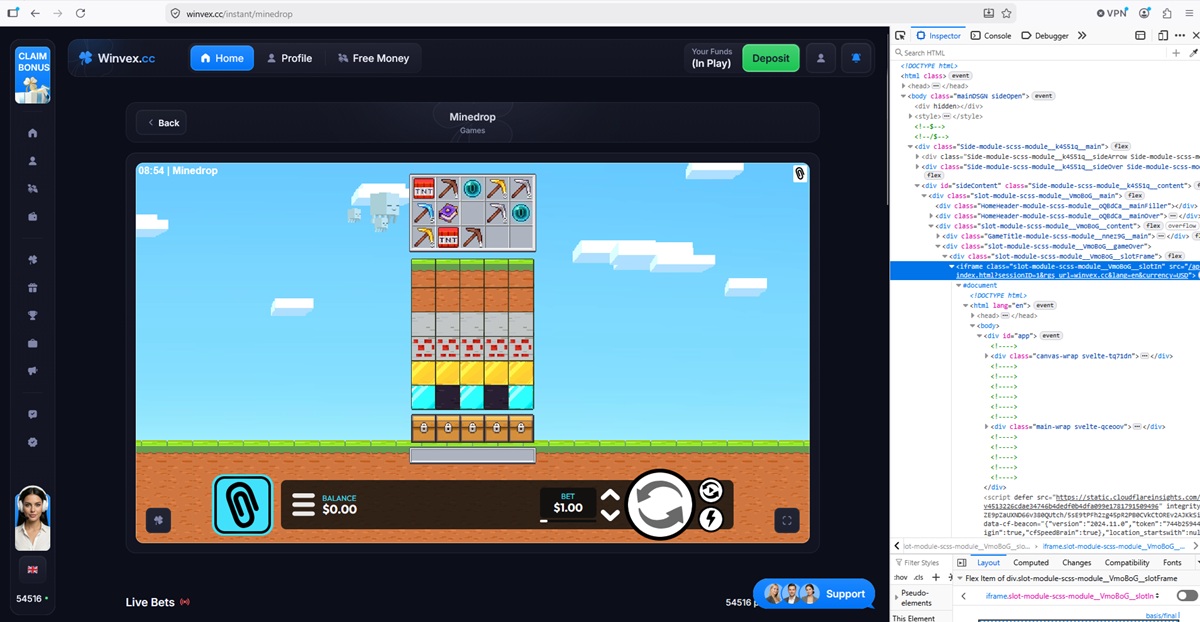Collapse the Flex Item section
This screenshot has height=622, width=1200.
click(x=959, y=578)
